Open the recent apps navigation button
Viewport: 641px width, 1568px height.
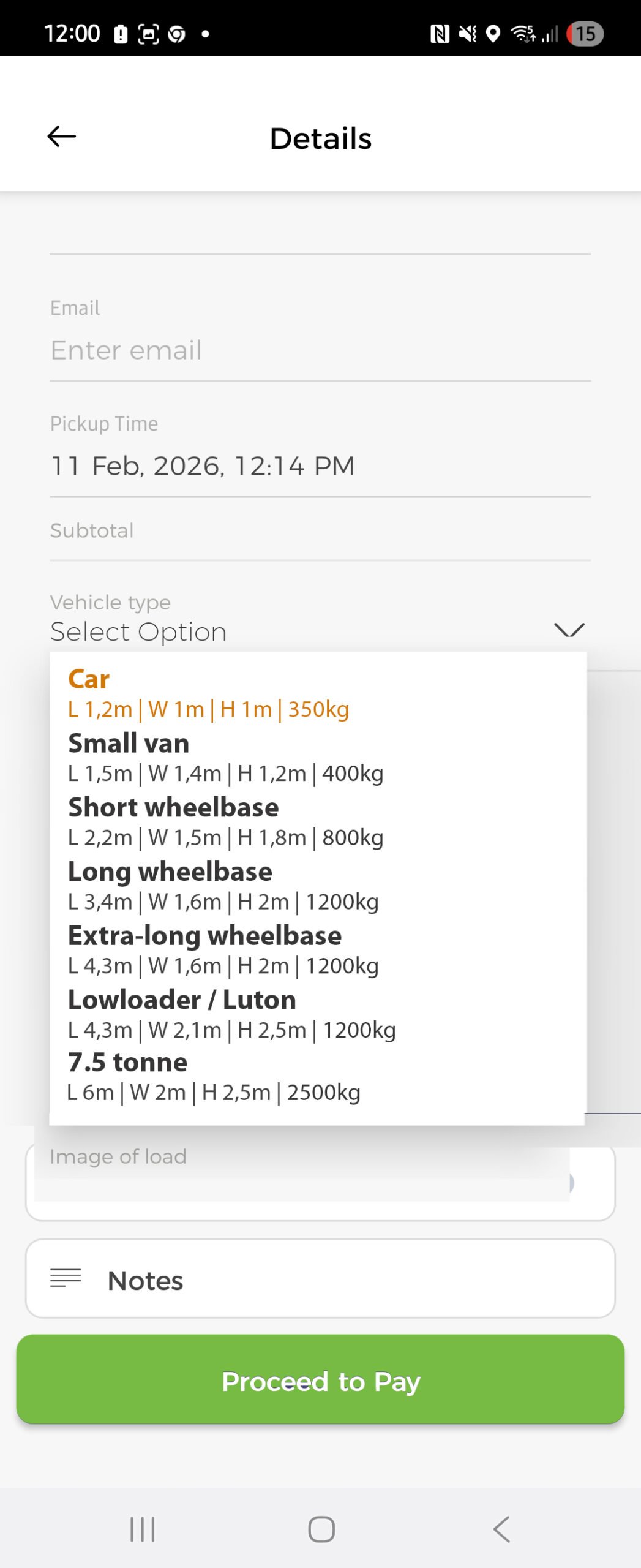point(142,1529)
